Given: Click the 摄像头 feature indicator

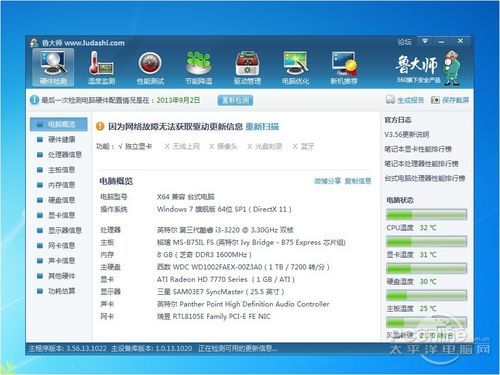Looking at the screenshot, I should point(223,146).
